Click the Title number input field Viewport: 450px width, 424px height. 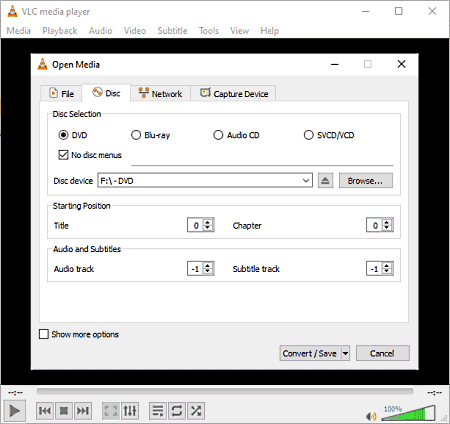(195, 225)
